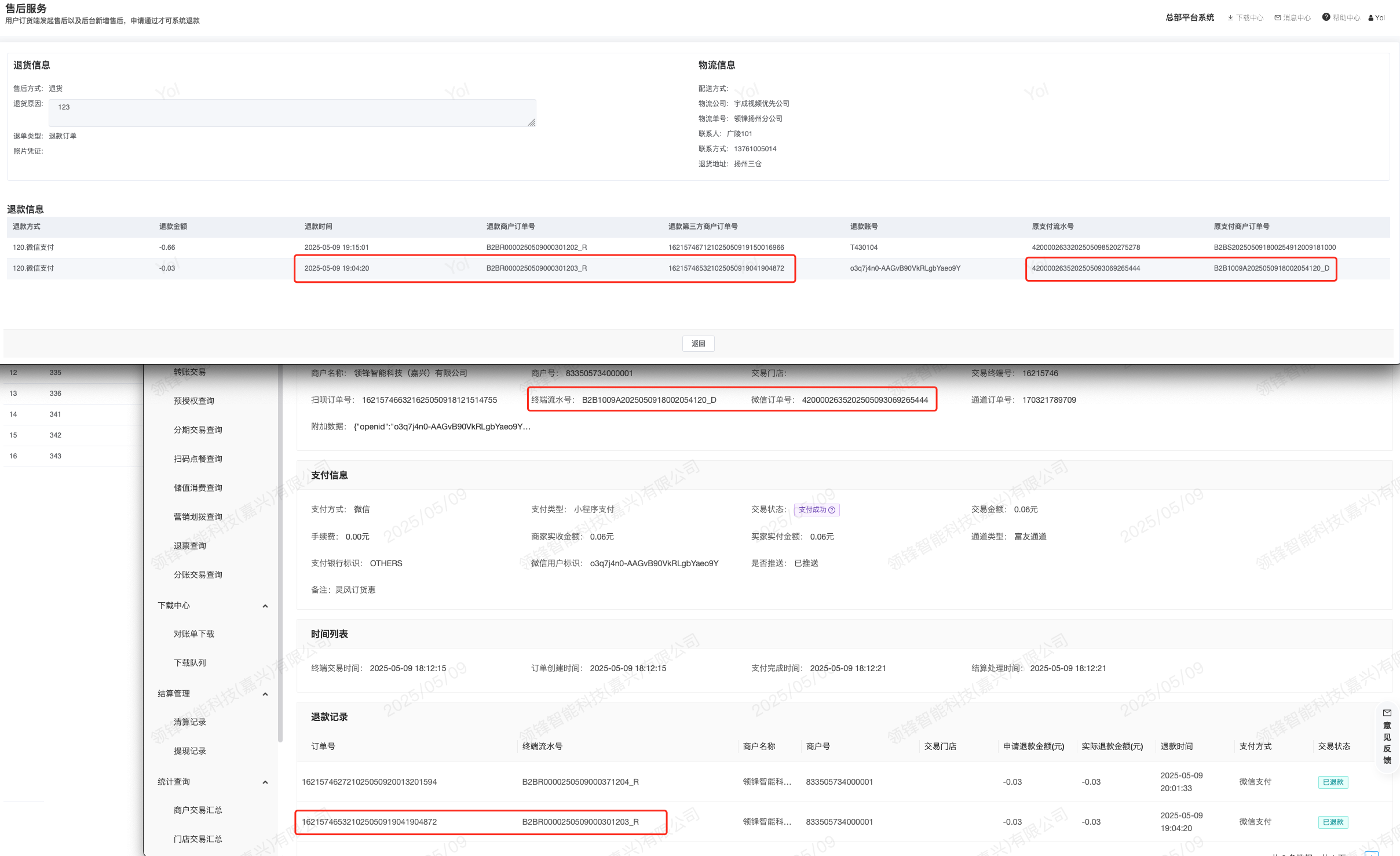This screenshot has width=1400, height=856.
Task: Click the 总部平台系统 header link
Action: pyautogui.click(x=1190, y=18)
